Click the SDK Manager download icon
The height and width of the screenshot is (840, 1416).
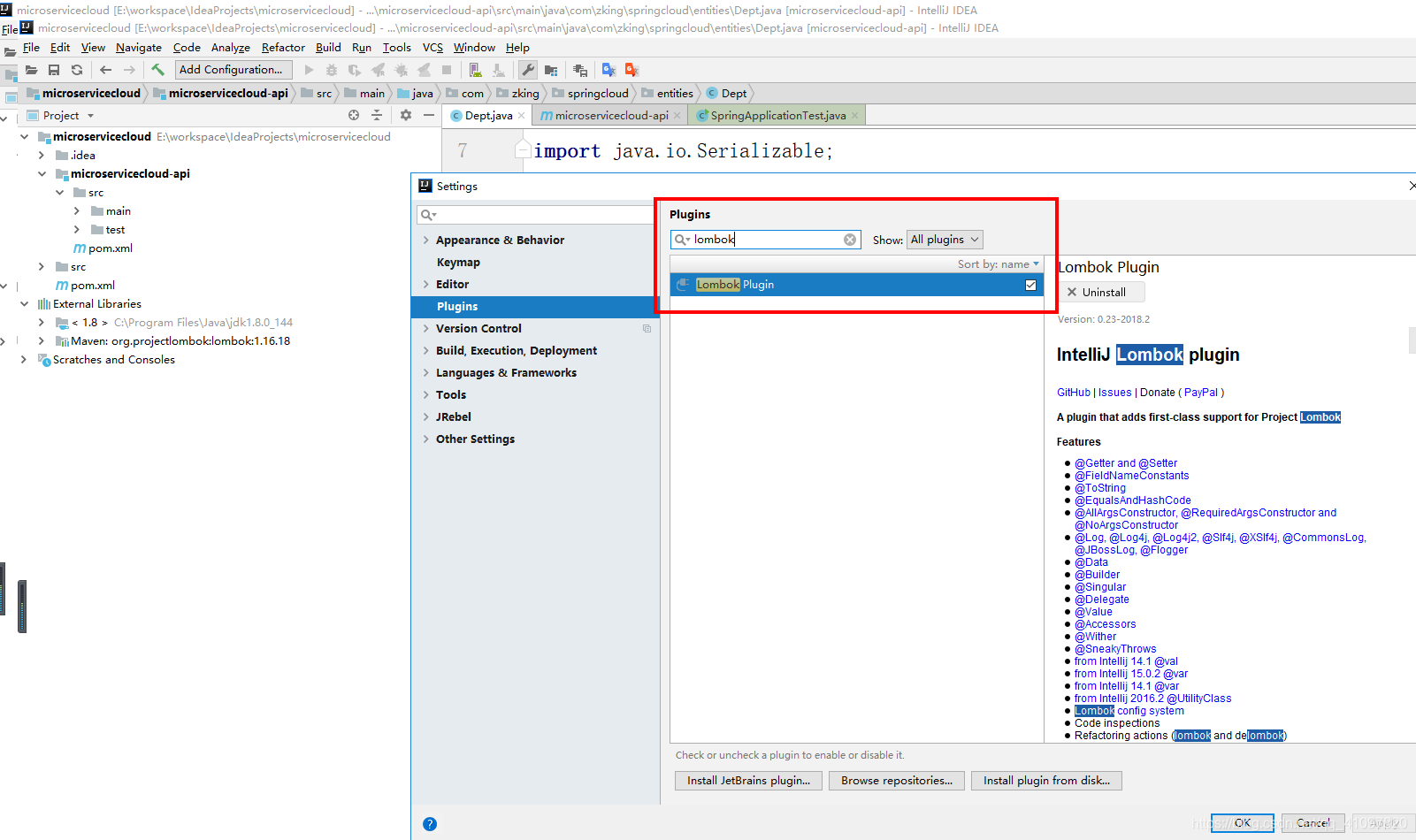[x=498, y=70]
